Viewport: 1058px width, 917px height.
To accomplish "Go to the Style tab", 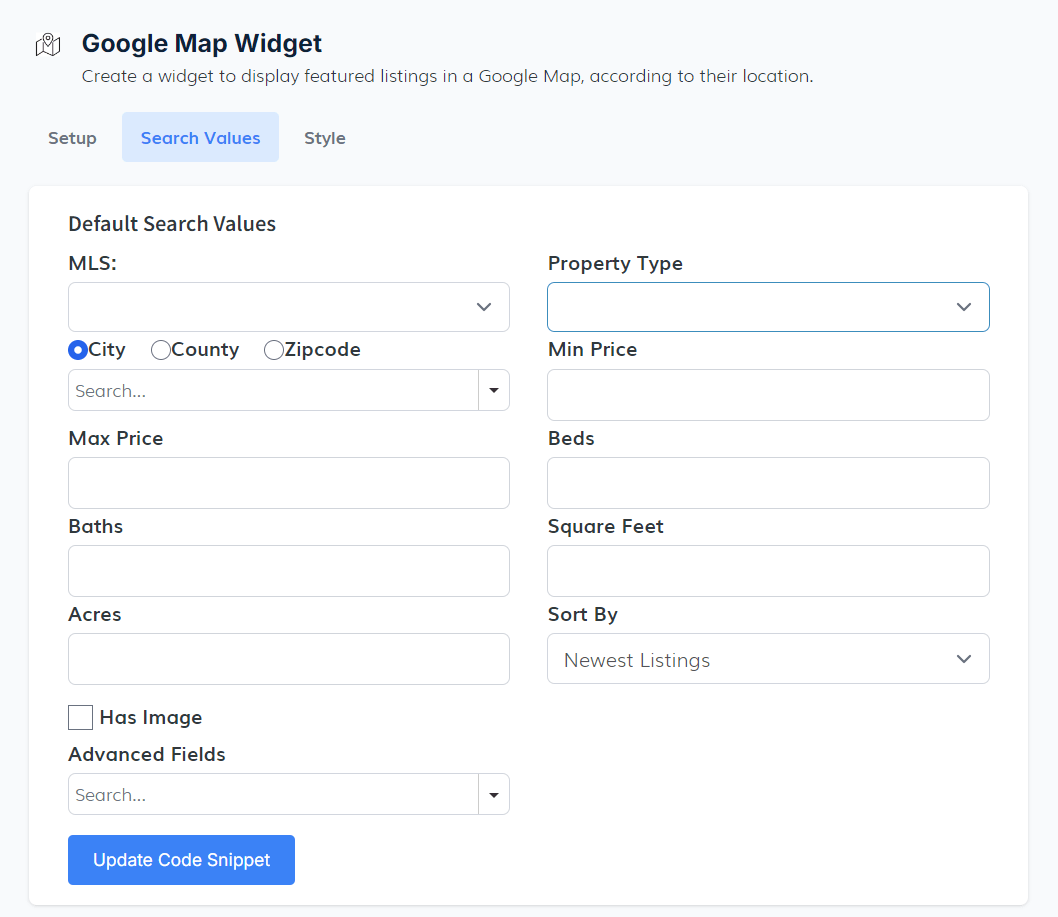I will tap(324, 138).
